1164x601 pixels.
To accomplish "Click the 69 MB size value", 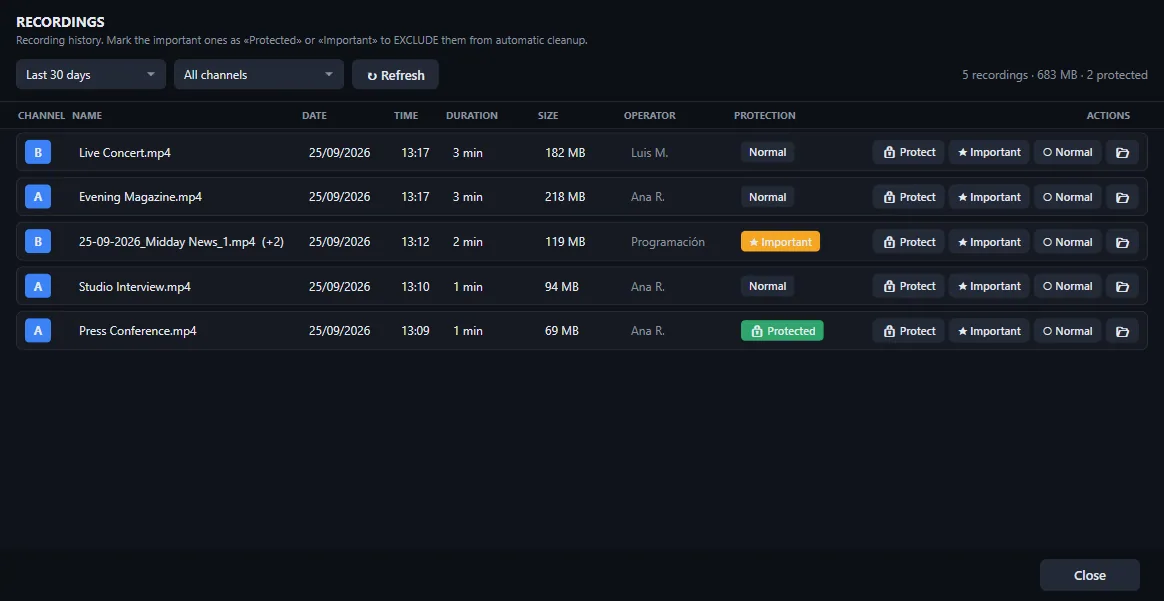I will [x=562, y=331].
